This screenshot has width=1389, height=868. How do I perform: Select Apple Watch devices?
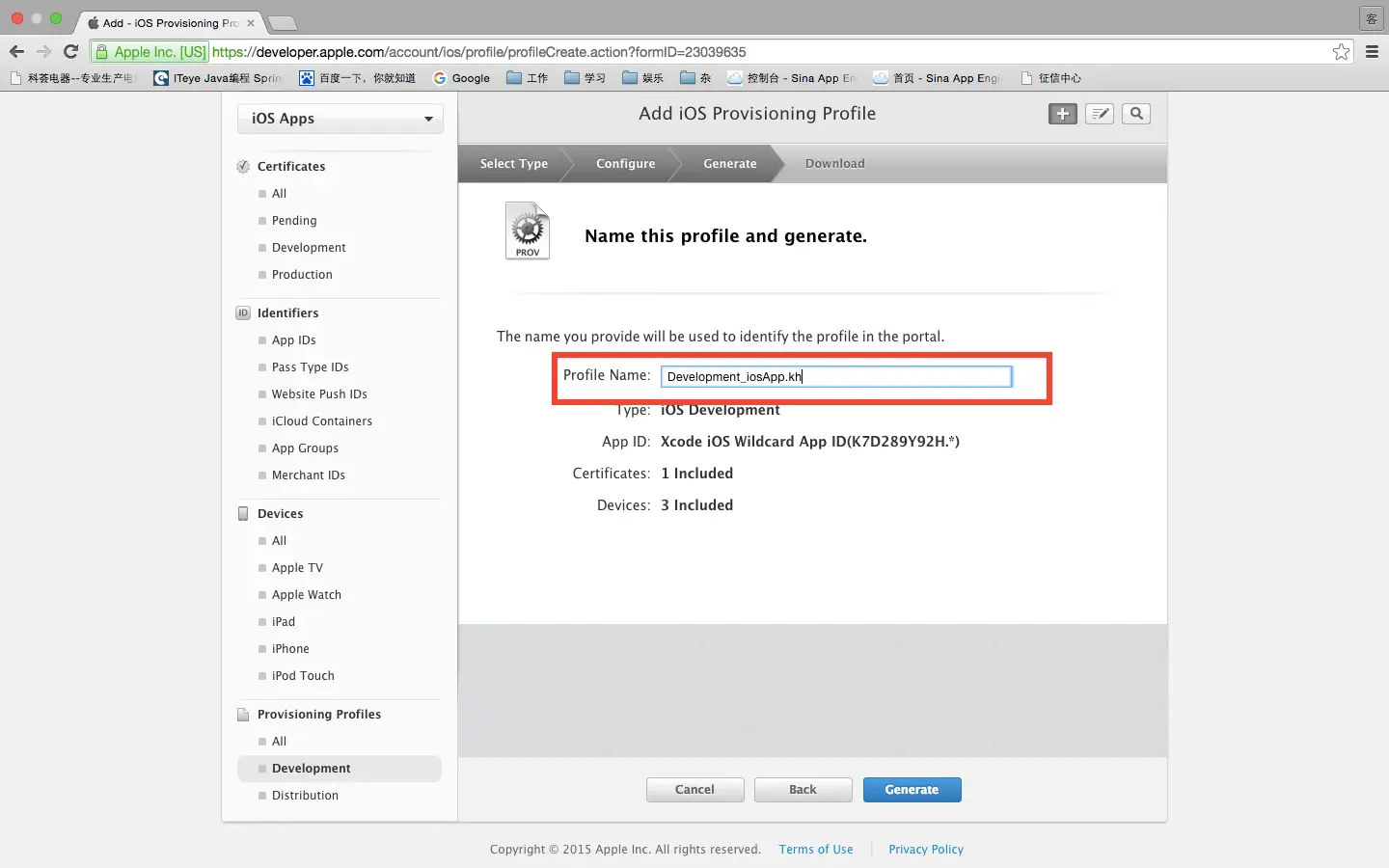coord(306,595)
